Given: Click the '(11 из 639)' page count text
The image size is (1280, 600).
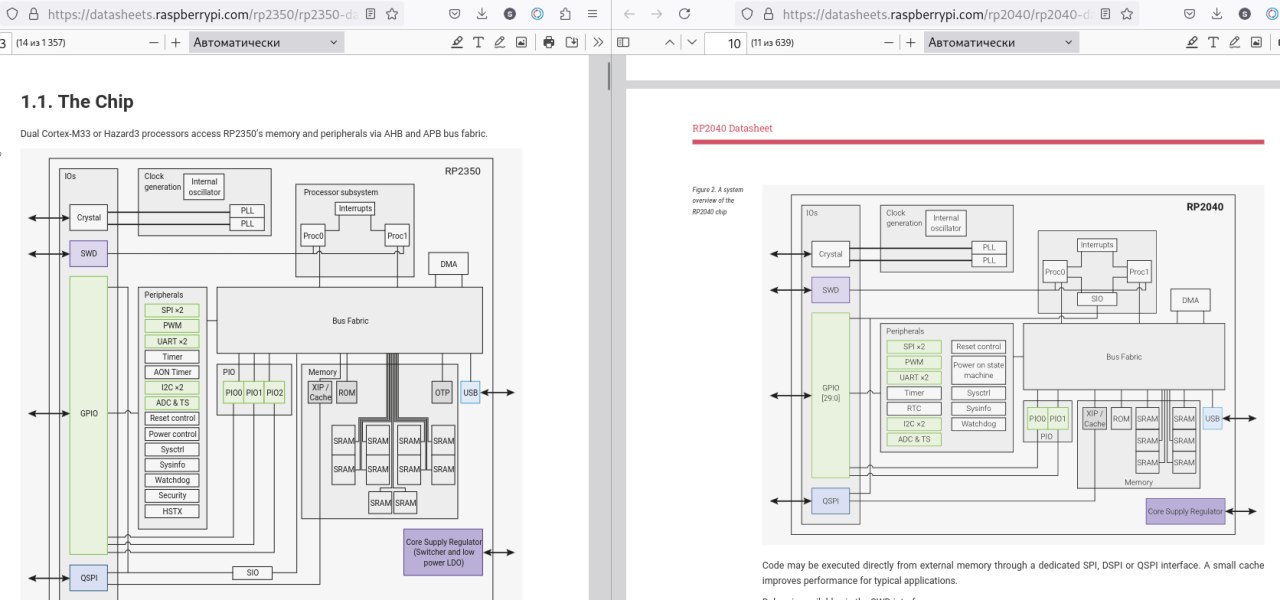Looking at the screenshot, I should pyautogui.click(x=771, y=43).
